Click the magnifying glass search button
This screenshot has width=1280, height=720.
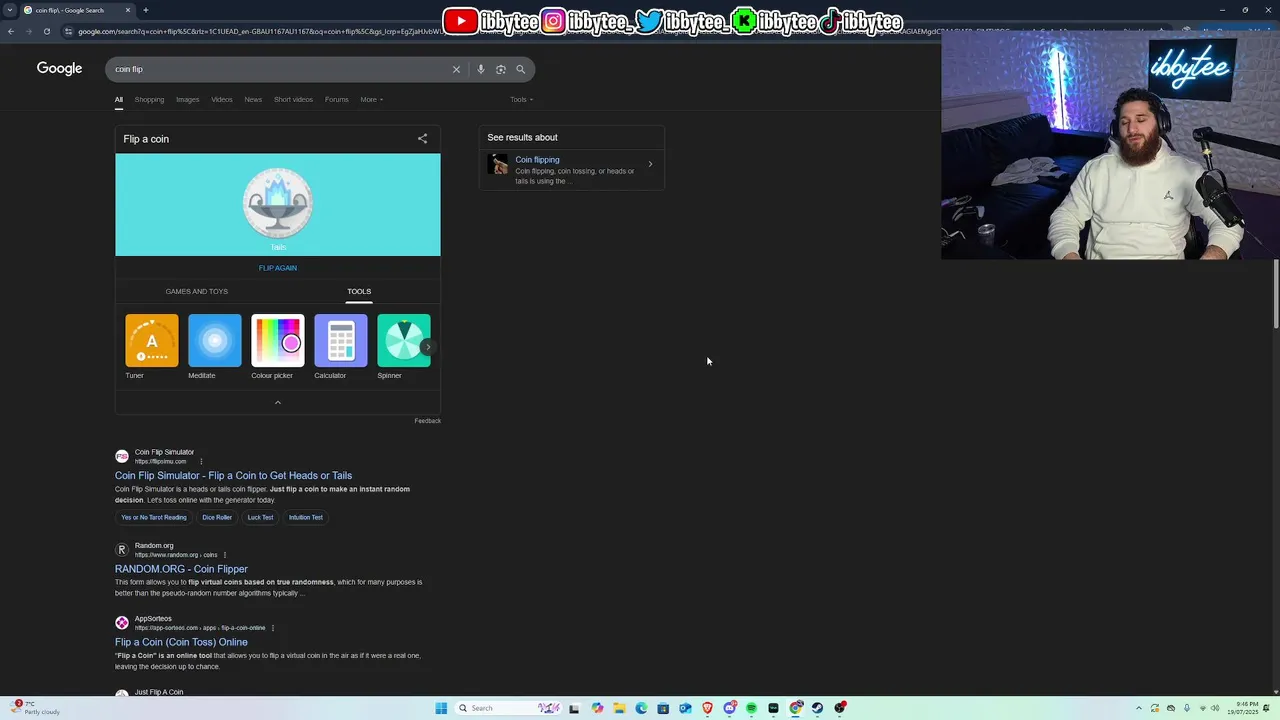click(521, 69)
